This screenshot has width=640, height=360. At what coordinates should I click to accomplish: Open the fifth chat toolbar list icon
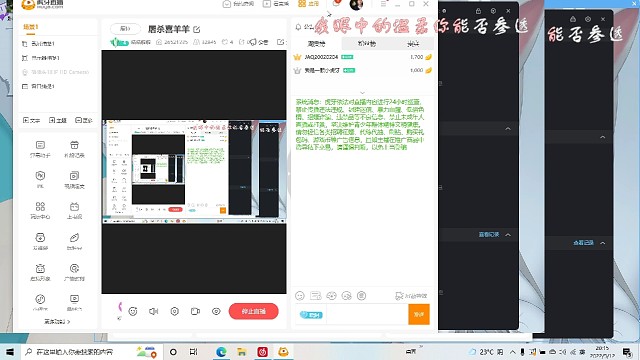pyautogui.click(x=362, y=296)
